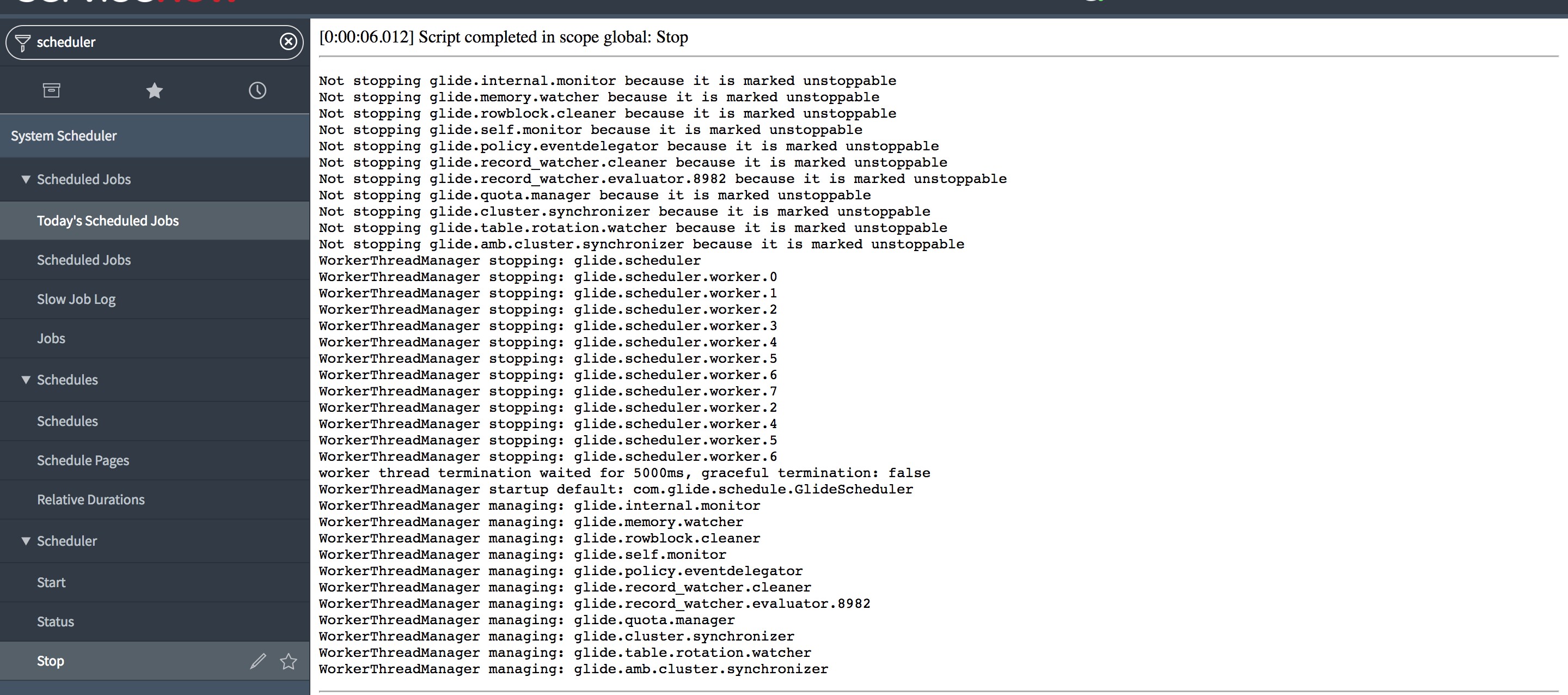
Task: Collapse the Scheduled Jobs section triangle
Action: (x=26, y=179)
